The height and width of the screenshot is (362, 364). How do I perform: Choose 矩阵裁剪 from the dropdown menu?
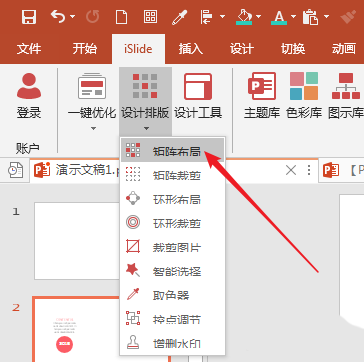click(172, 175)
